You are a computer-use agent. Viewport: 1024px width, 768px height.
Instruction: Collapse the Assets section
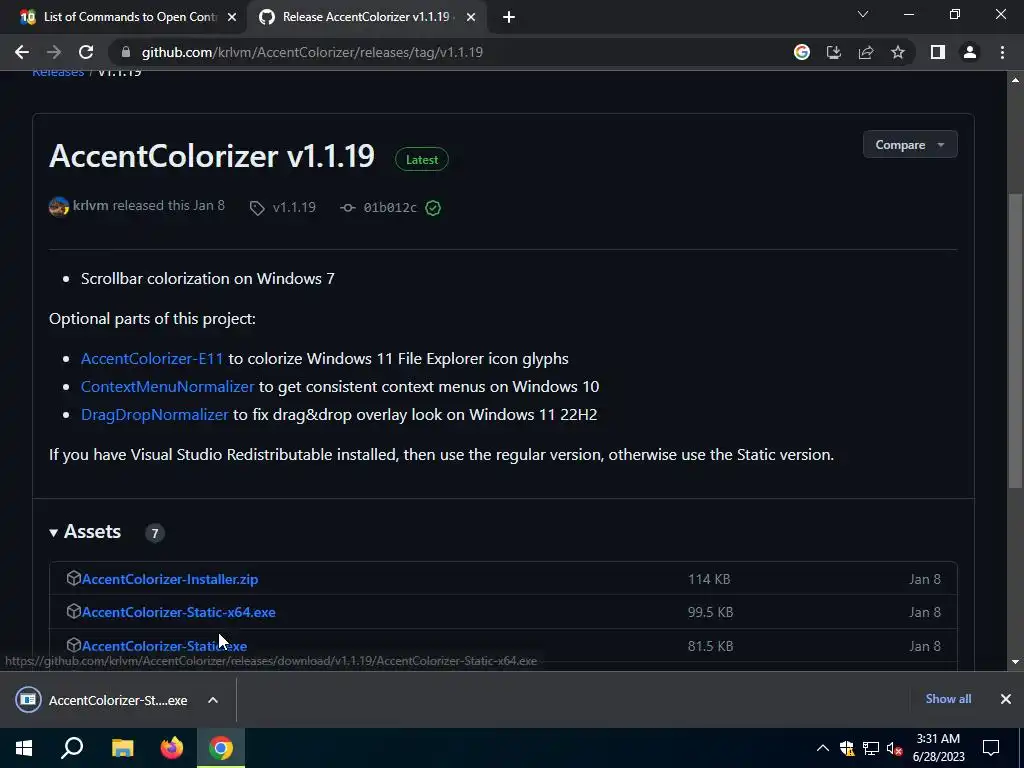(x=85, y=532)
